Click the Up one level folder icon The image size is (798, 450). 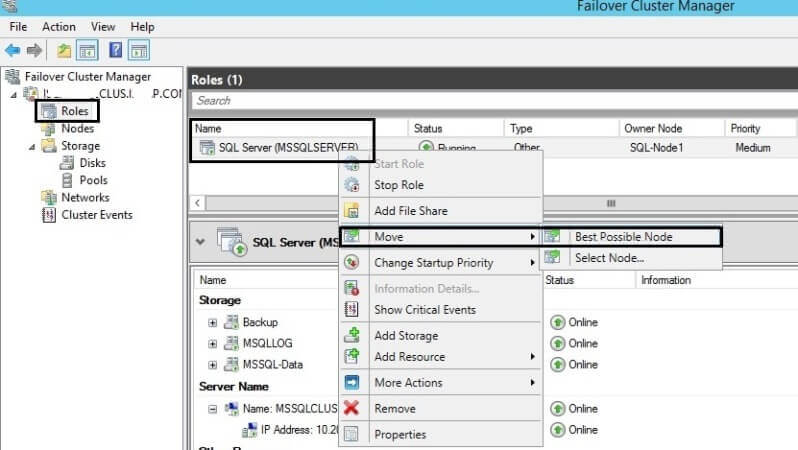click(64, 50)
